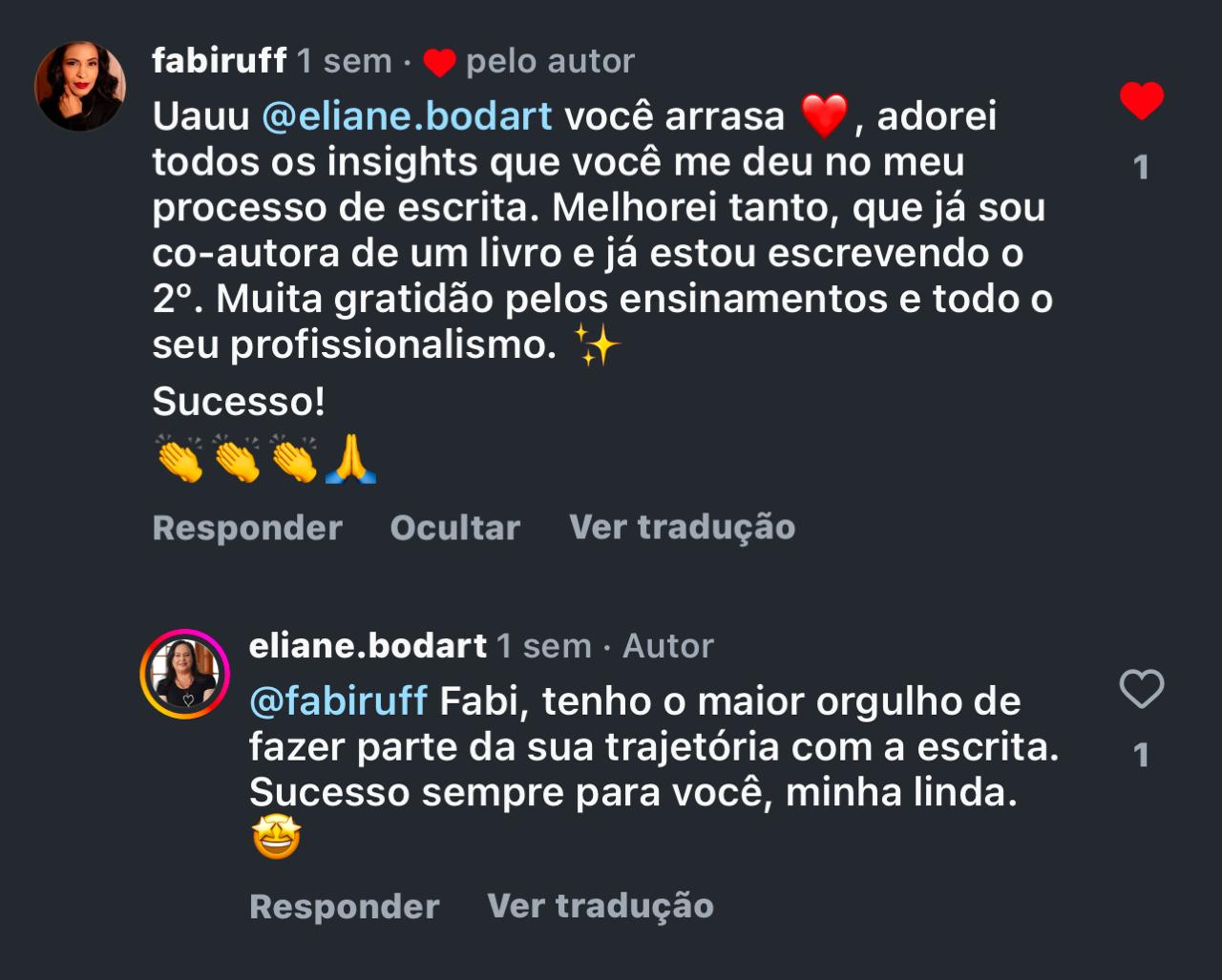1222x980 pixels.
Task: View likes count under fabiruff's heart
Action: click(1141, 168)
